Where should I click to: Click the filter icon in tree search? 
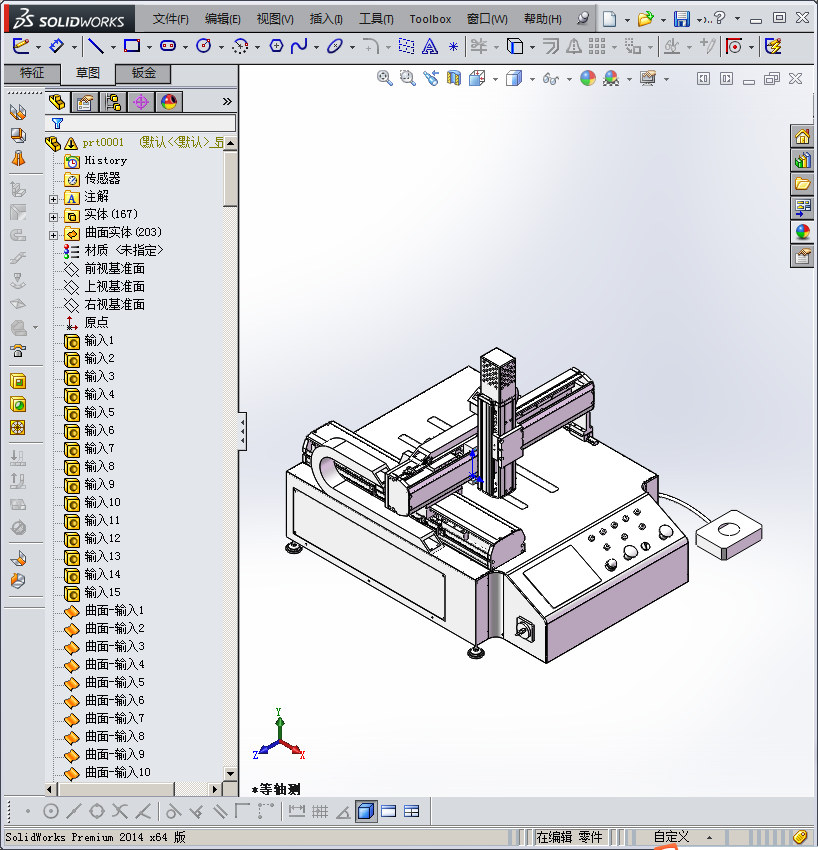click(57, 124)
